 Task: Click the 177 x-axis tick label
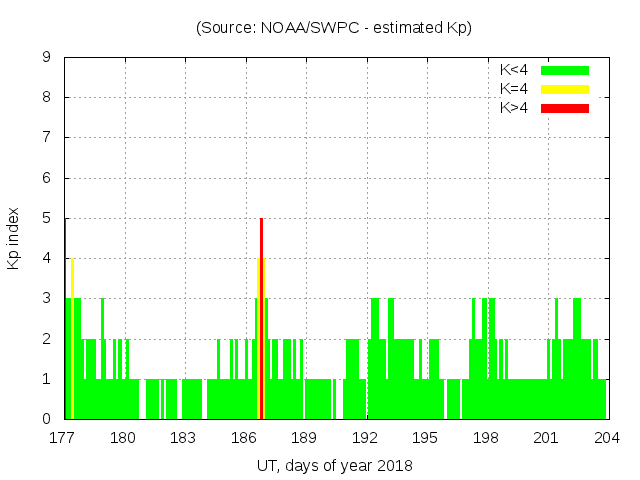[x=63, y=437]
